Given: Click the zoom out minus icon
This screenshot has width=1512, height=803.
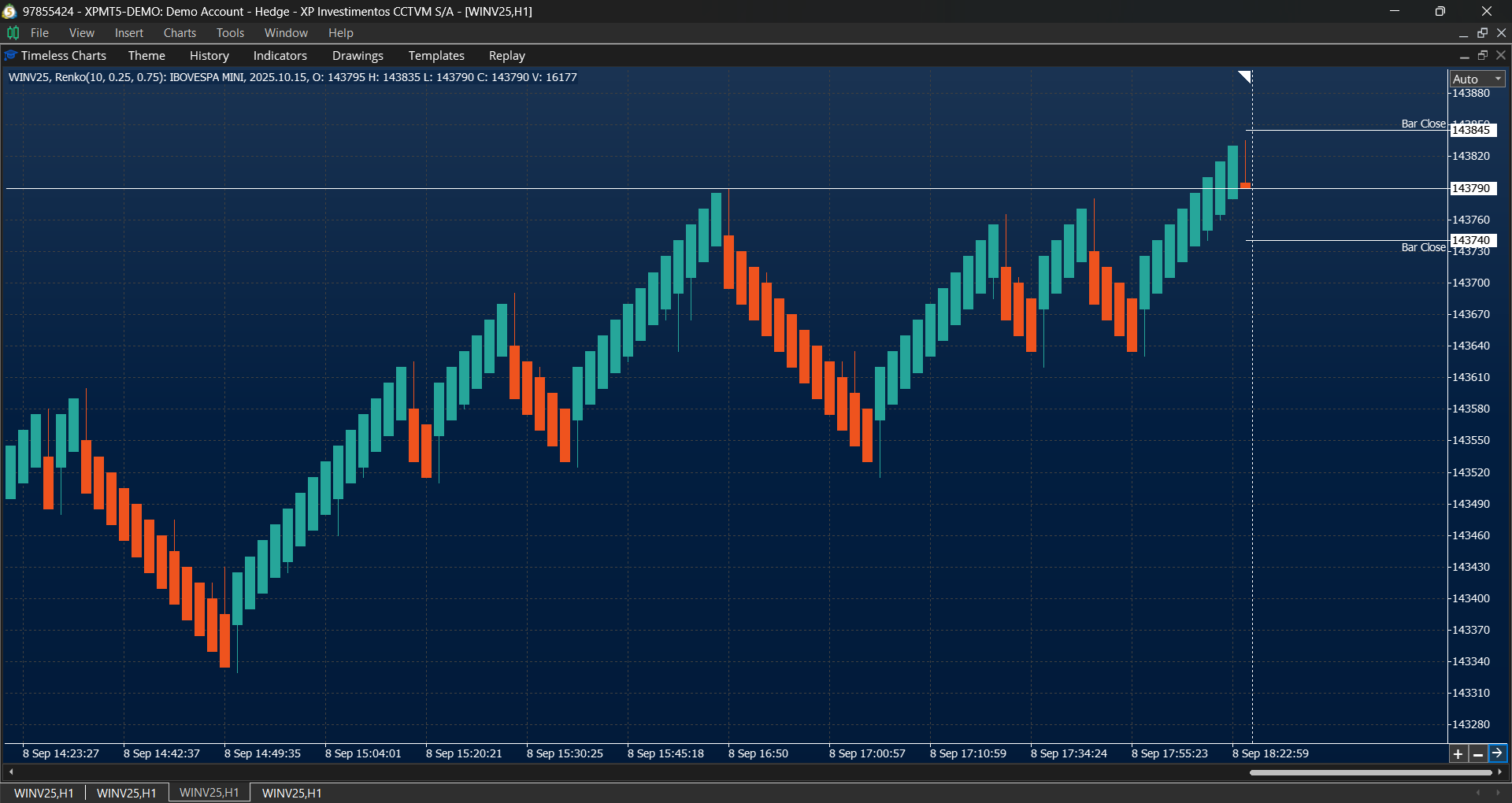Looking at the screenshot, I should pyautogui.click(x=1478, y=753).
